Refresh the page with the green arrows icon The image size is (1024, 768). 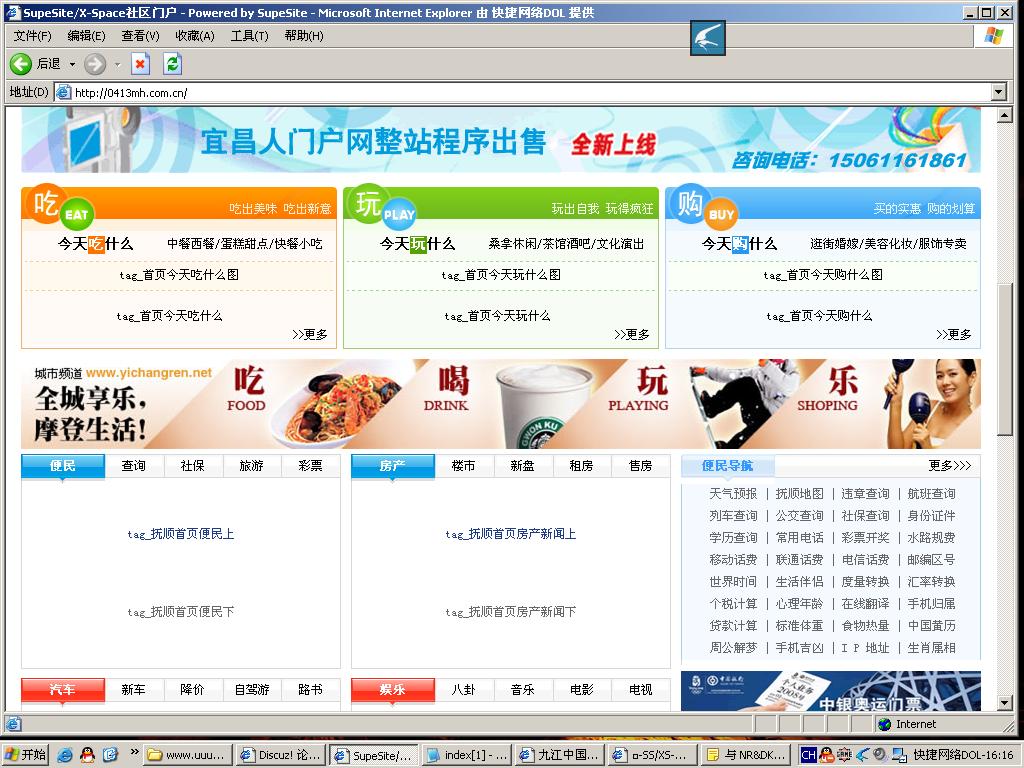click(x=172, y=64)
